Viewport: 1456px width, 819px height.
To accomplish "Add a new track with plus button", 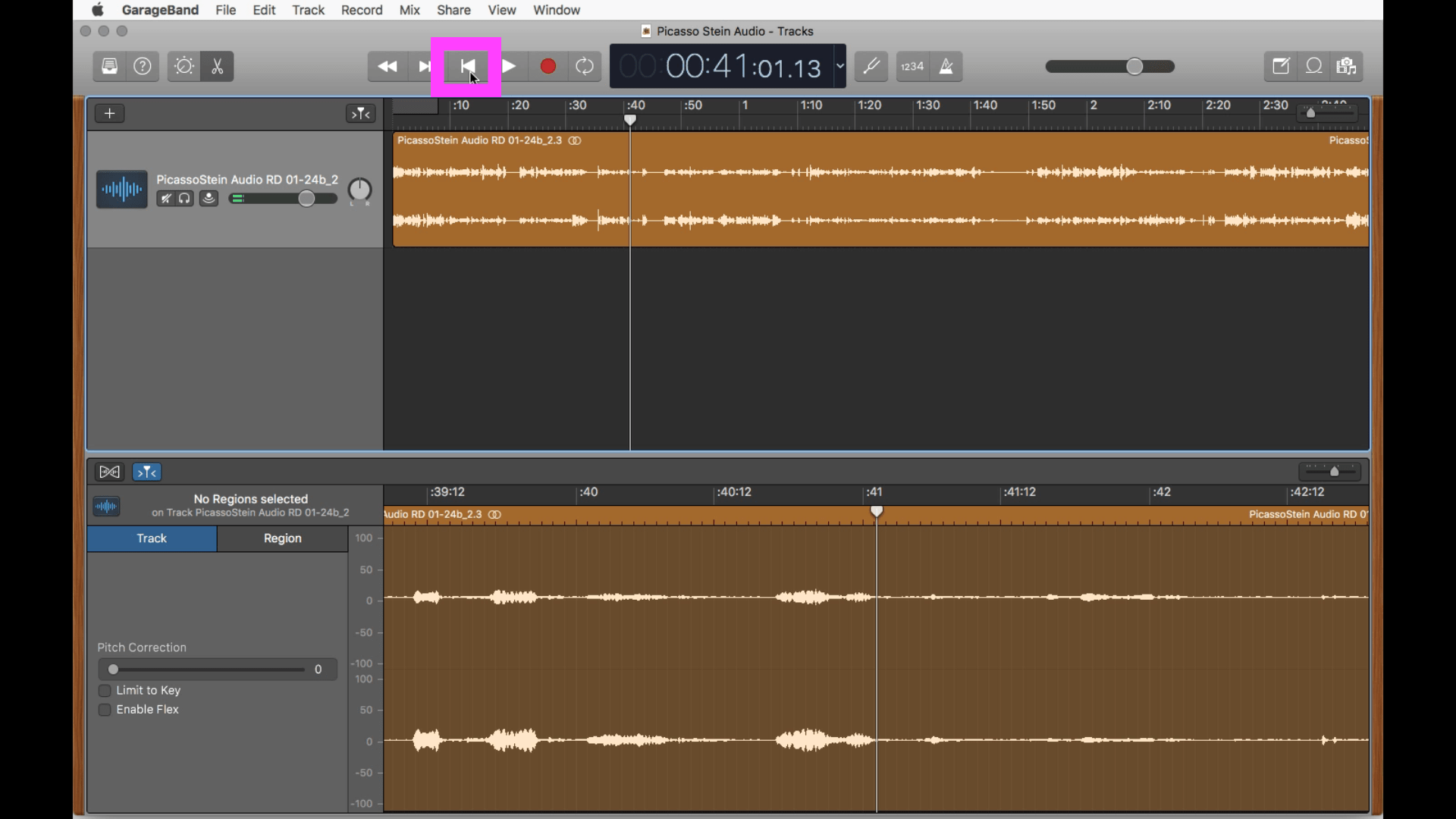I will [x=110, y=114].
